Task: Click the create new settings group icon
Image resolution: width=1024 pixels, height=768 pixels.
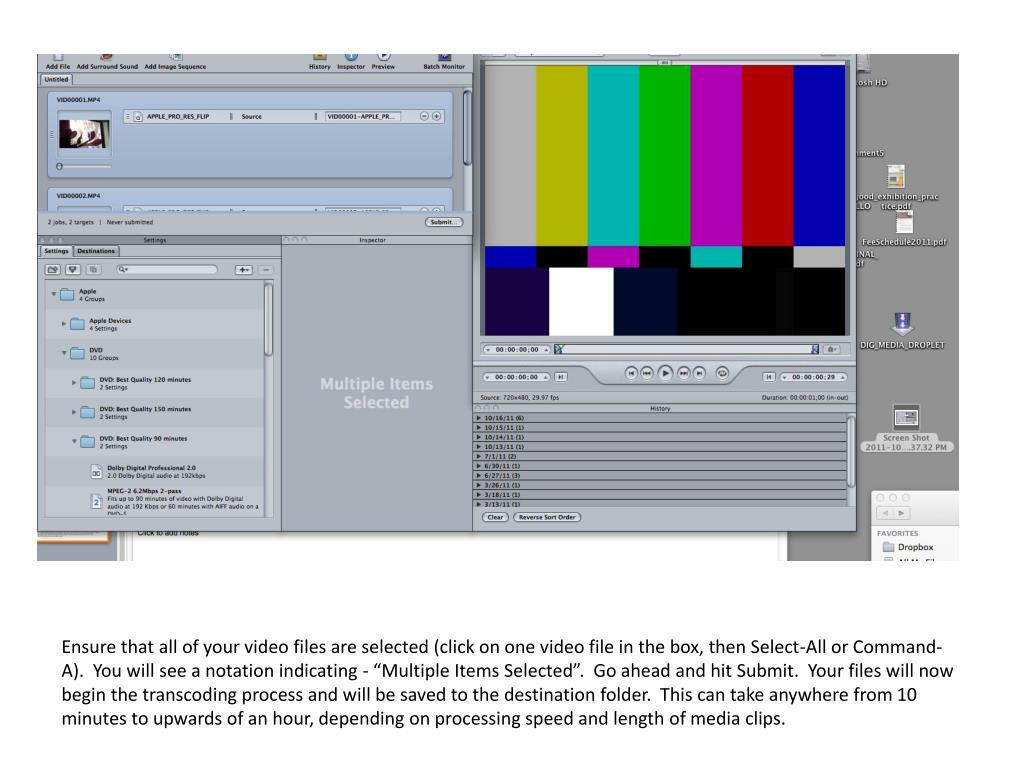Action: coord(53,270)
